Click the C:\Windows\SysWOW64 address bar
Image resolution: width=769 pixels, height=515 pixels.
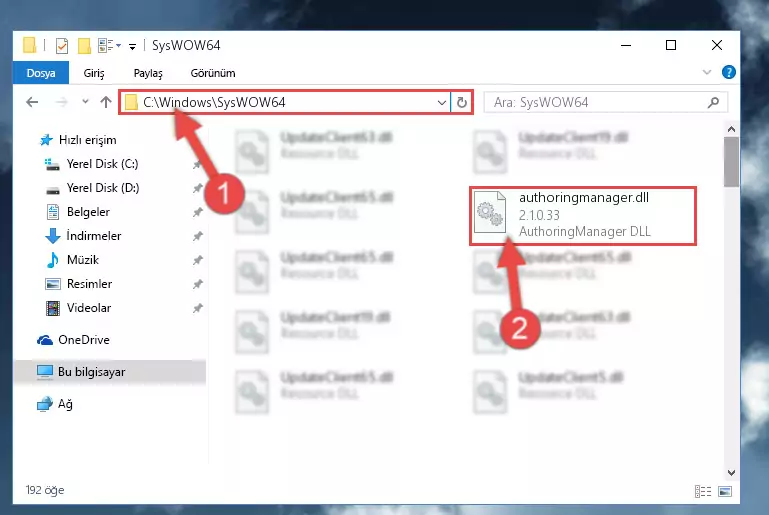point(284,102)
